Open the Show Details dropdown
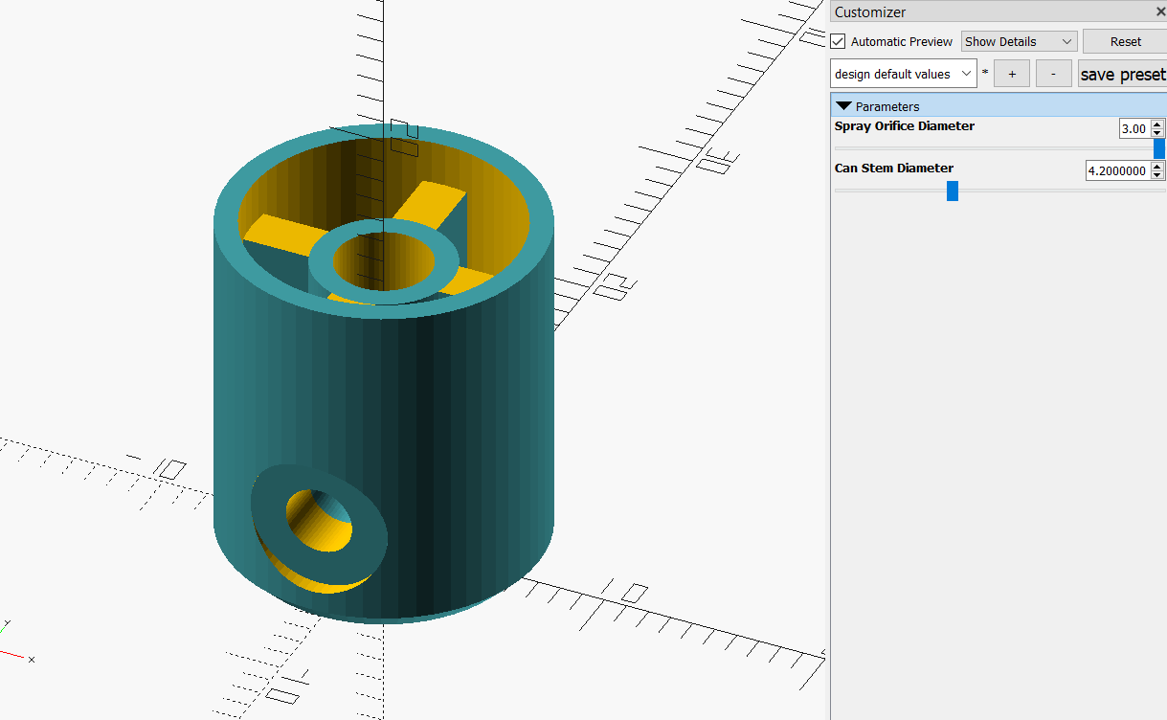 click(x=1018, y=42)
